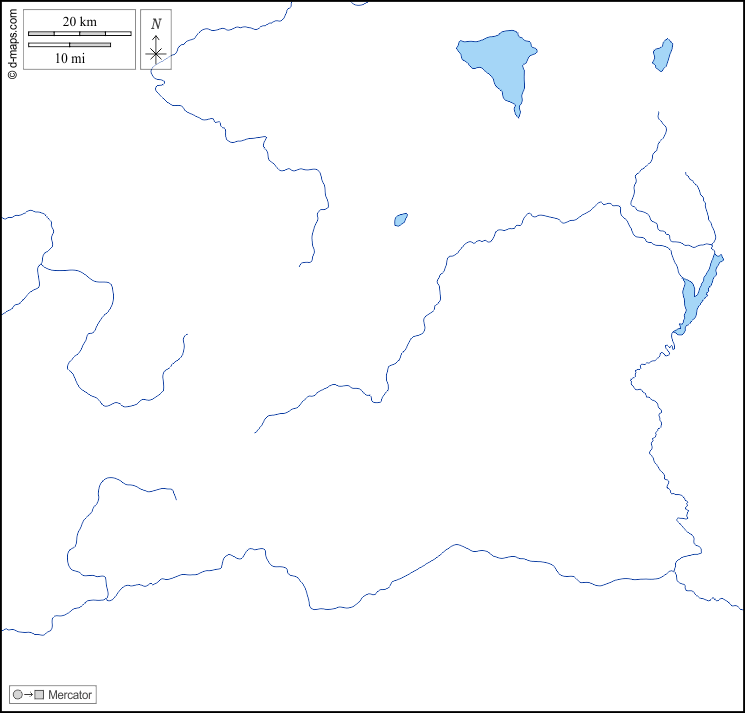Viewport: 745px width, 713px height.
Task: Click the Mercator projection label
Action: (x=70, y=695)
